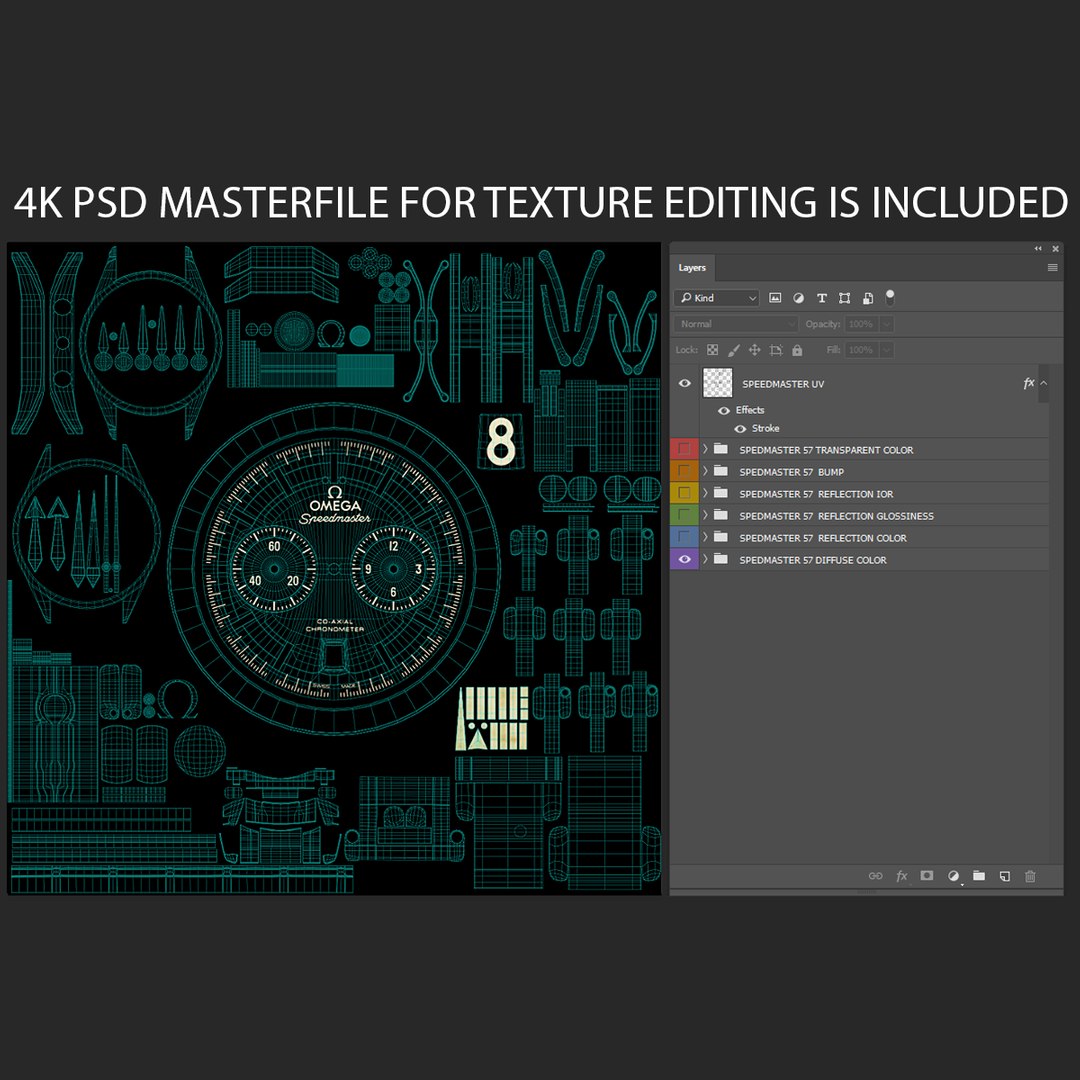Show the REFLECTION COLOR group
The image size is (1080, 1080).
coord(684,537)
